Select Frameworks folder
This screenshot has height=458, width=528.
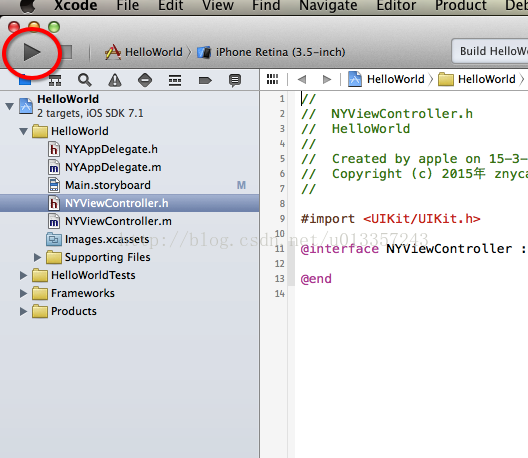130,293
